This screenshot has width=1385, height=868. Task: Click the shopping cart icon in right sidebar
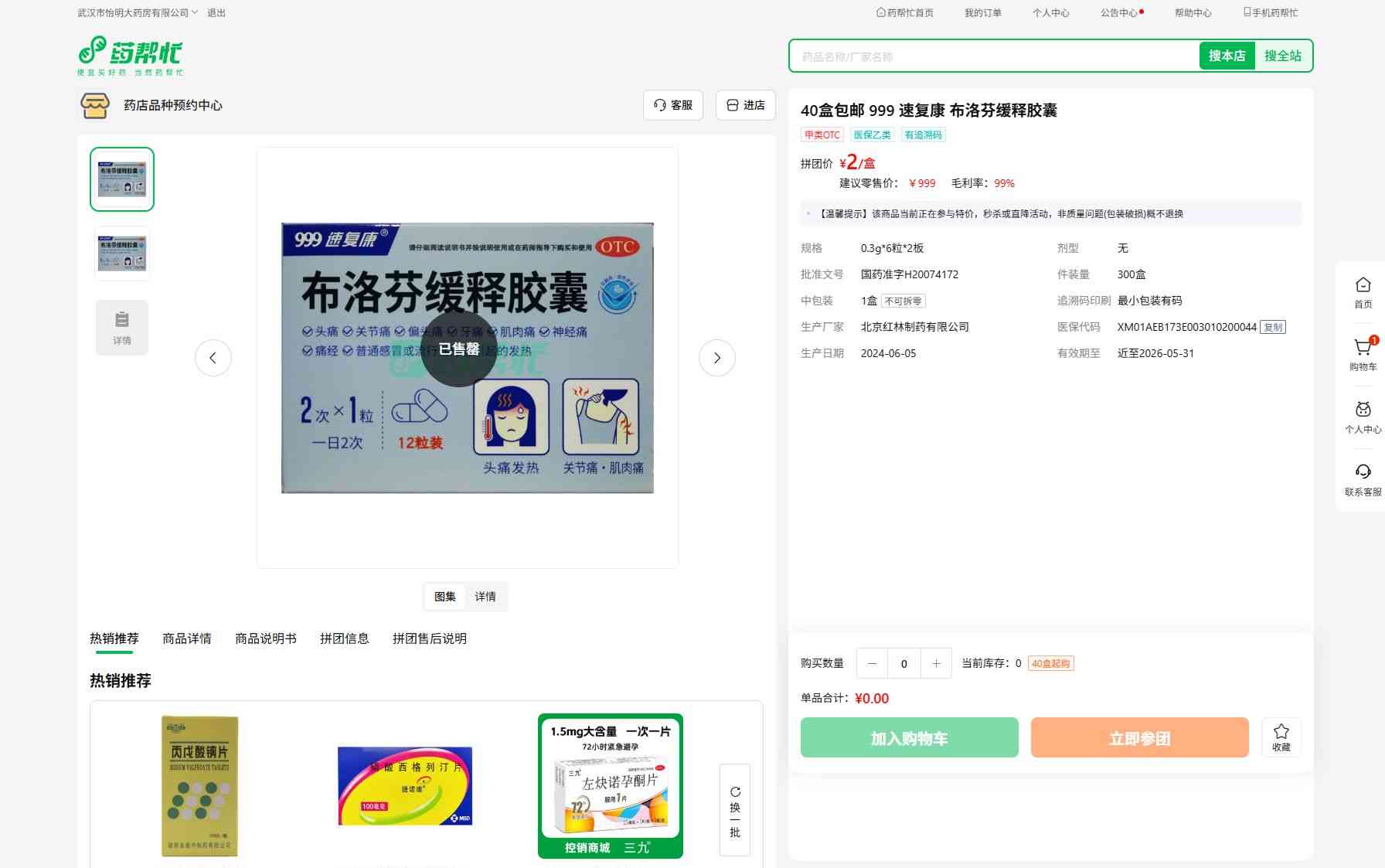point(1363,349)
